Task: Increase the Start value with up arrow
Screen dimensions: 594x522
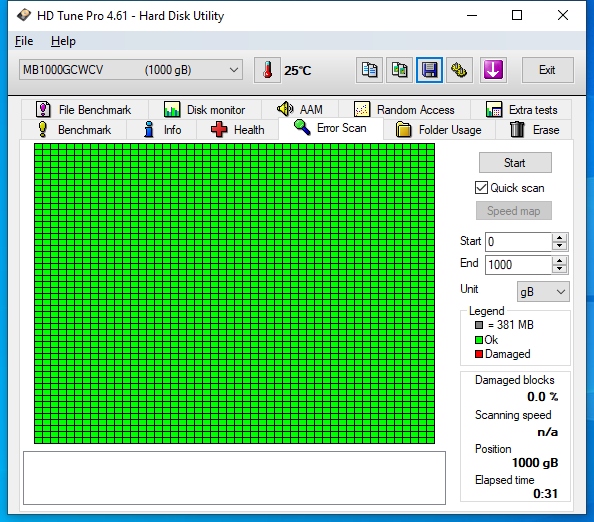Action: [560, 238]
